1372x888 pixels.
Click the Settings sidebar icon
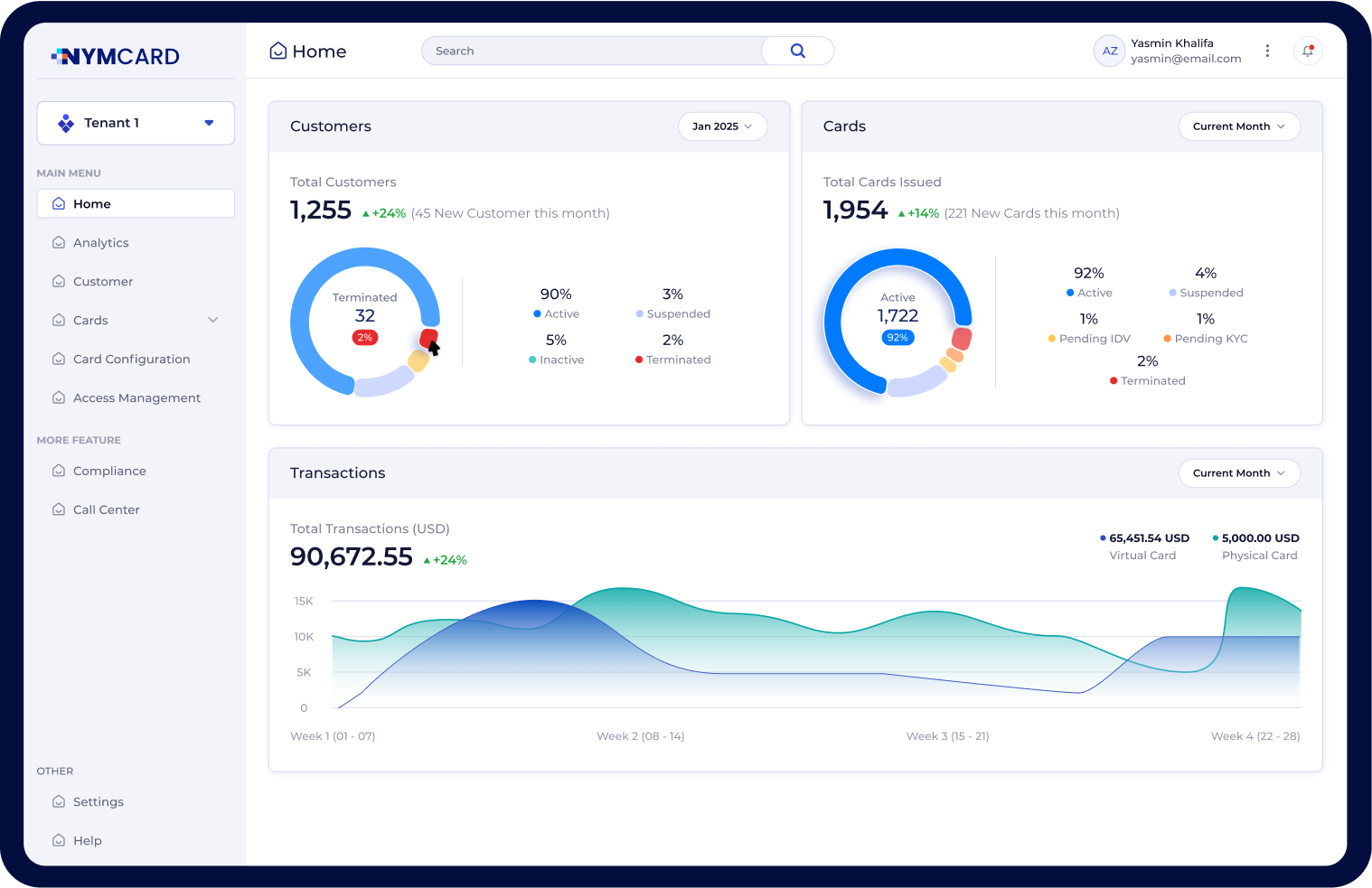point(59,802)
